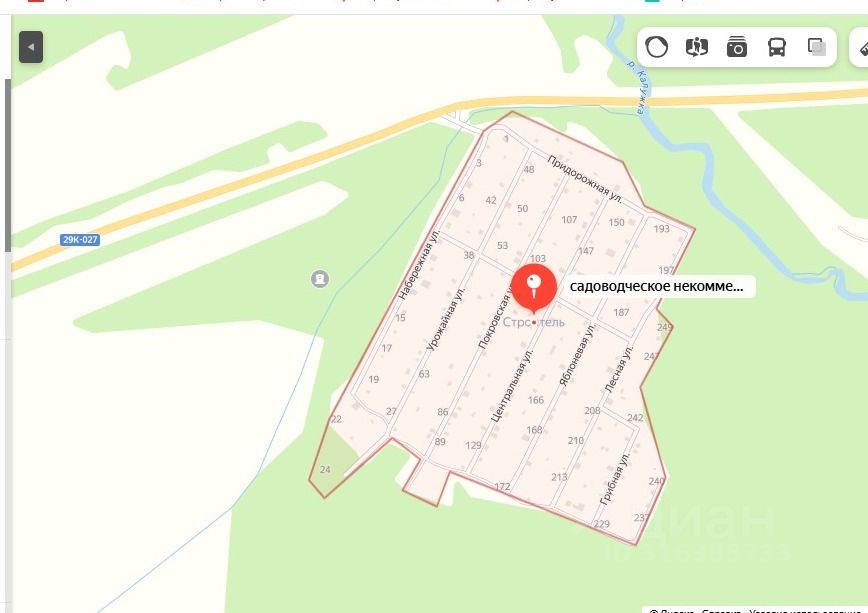Click house number 193 on map

click(662, 229)
